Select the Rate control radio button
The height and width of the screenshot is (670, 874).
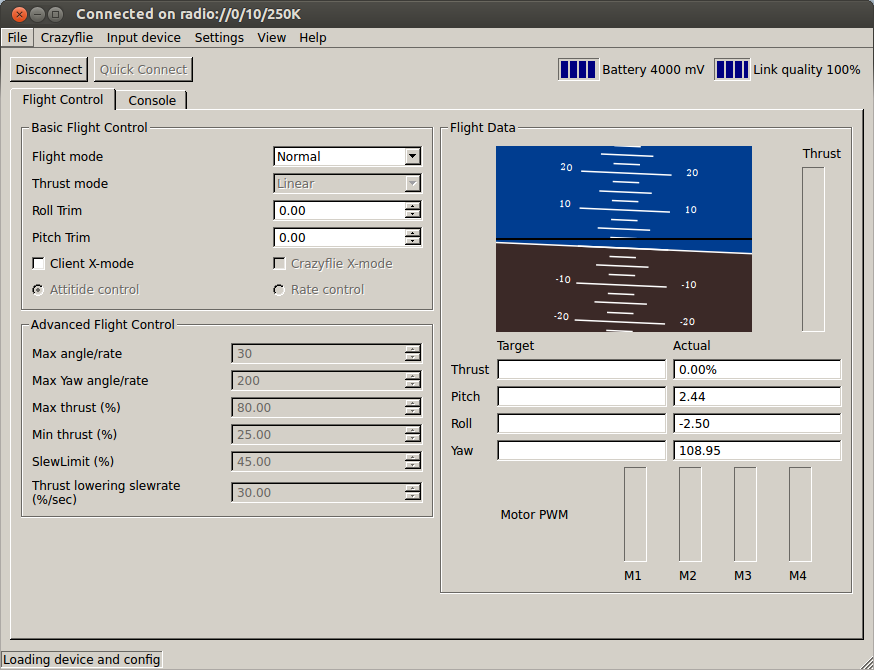point(280,290)
